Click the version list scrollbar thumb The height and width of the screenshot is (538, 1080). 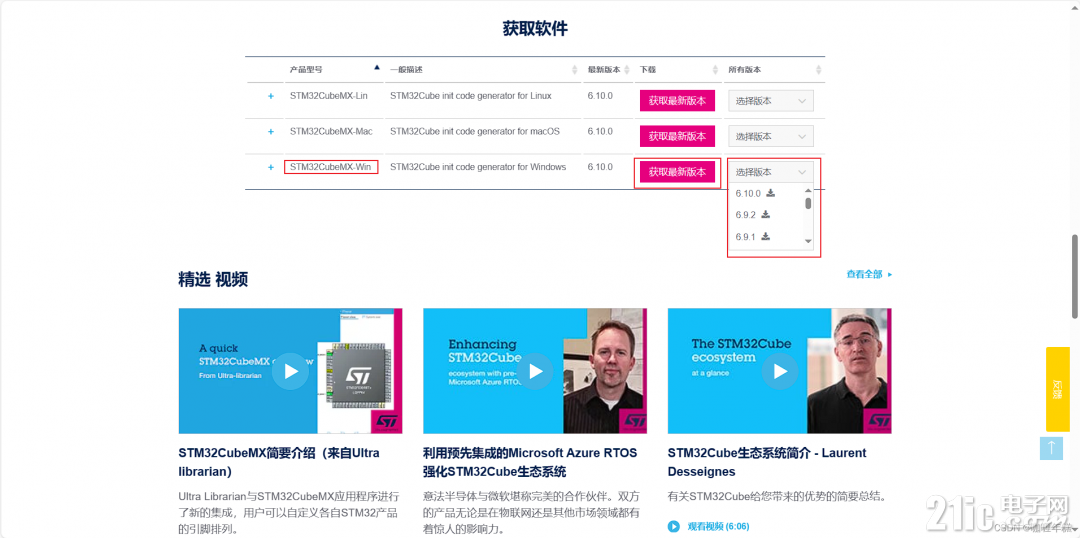pyautogui.click(x=809, y=203)
